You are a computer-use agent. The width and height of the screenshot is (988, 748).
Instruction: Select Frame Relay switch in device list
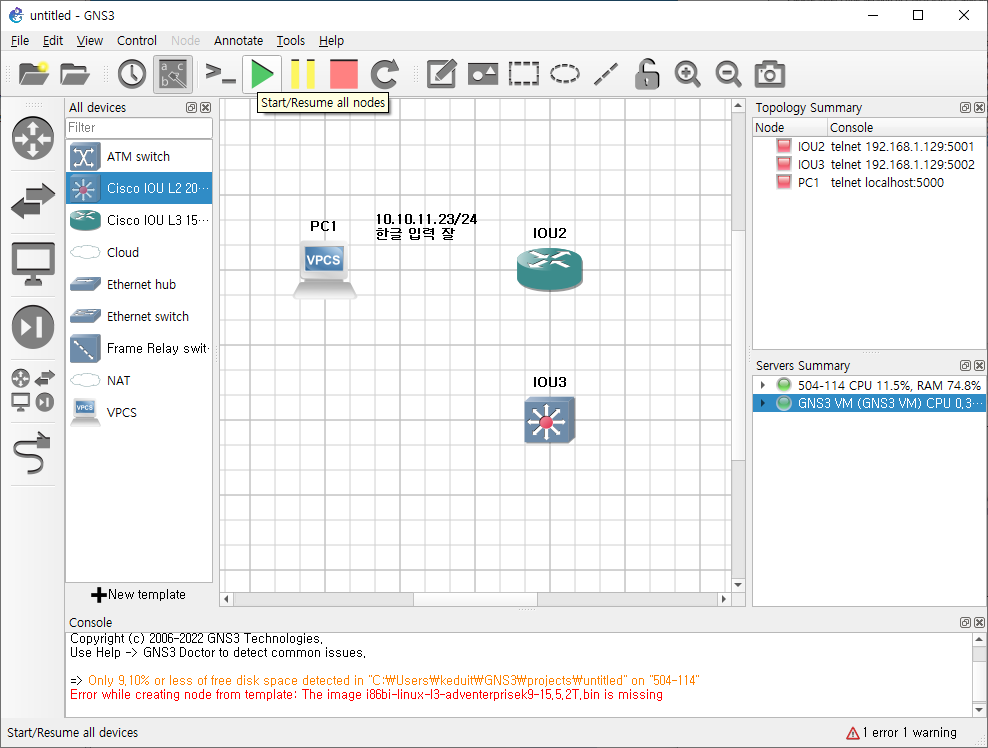point(139,348)
